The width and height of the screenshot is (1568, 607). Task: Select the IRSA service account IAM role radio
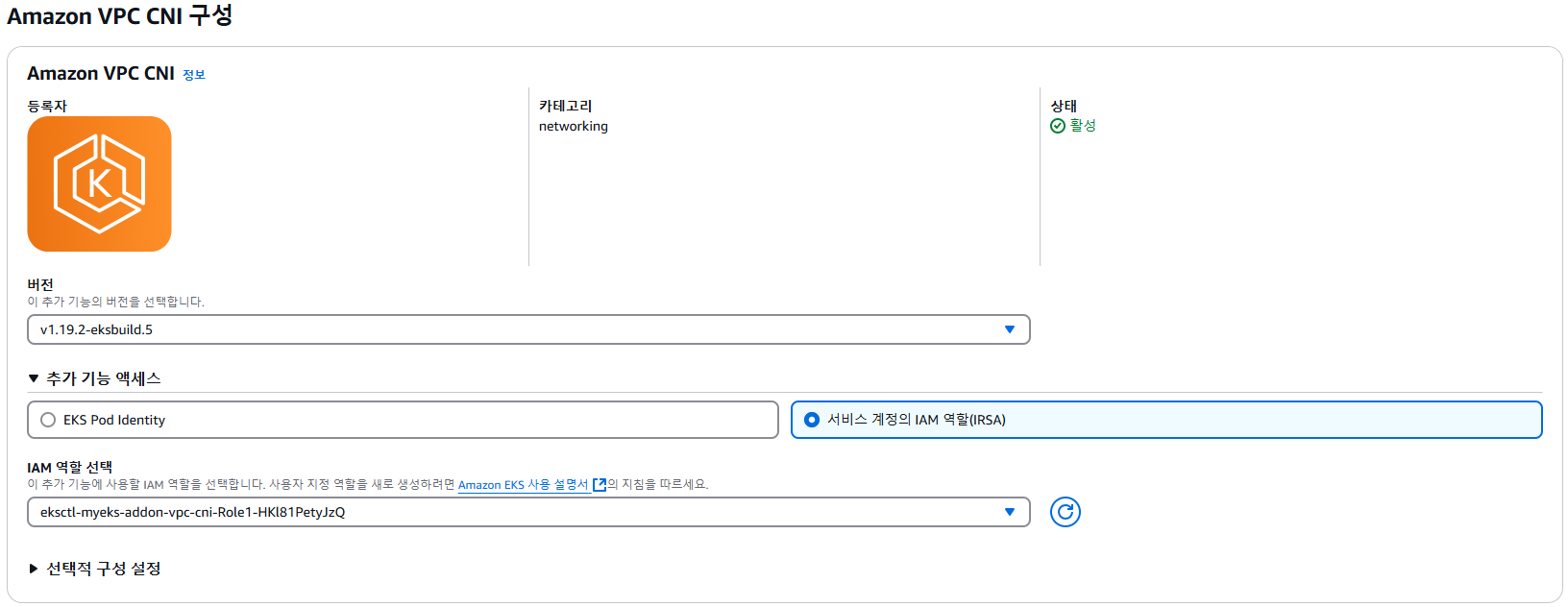point(812,420)
